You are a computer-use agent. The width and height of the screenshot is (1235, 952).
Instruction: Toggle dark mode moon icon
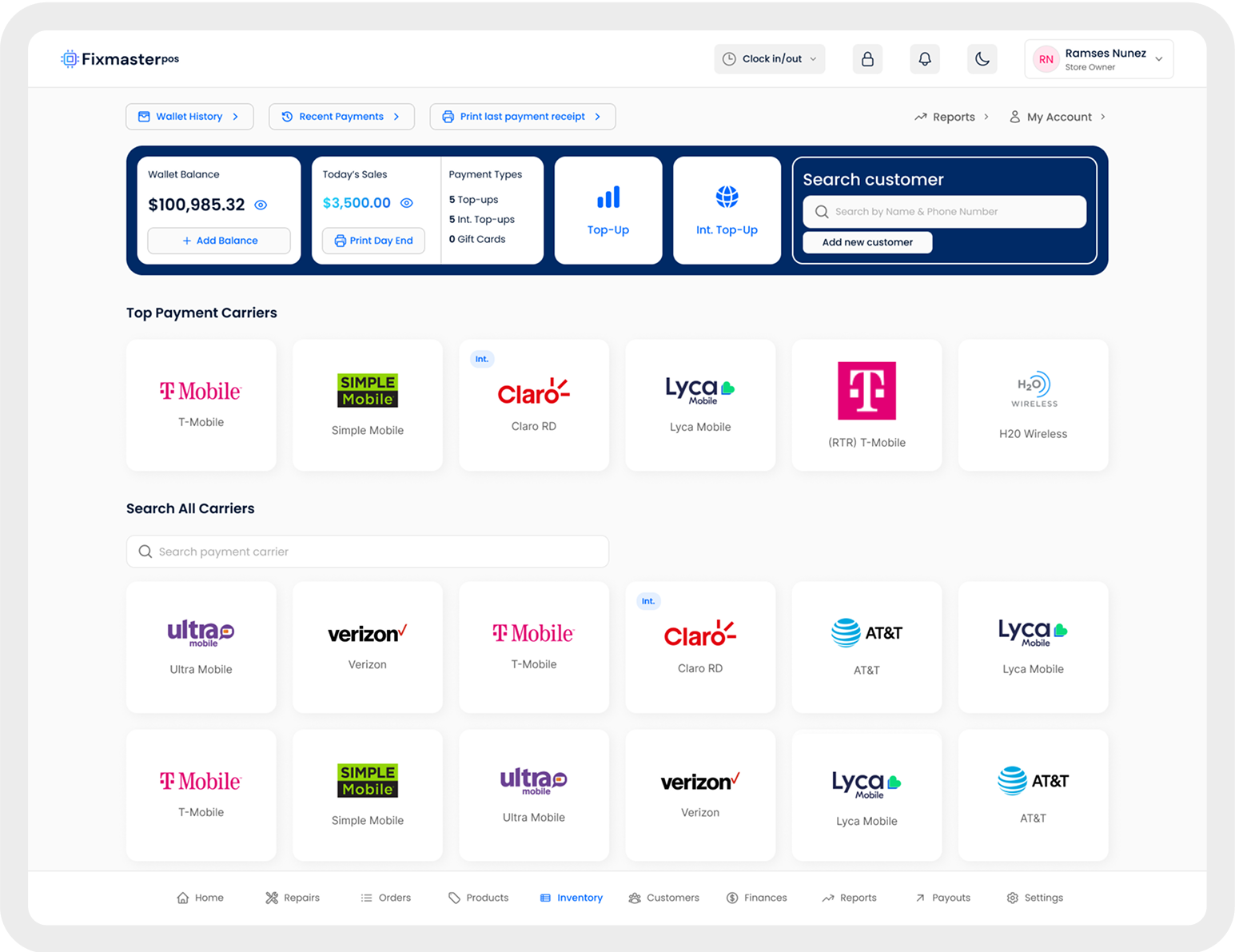point(982,59)
